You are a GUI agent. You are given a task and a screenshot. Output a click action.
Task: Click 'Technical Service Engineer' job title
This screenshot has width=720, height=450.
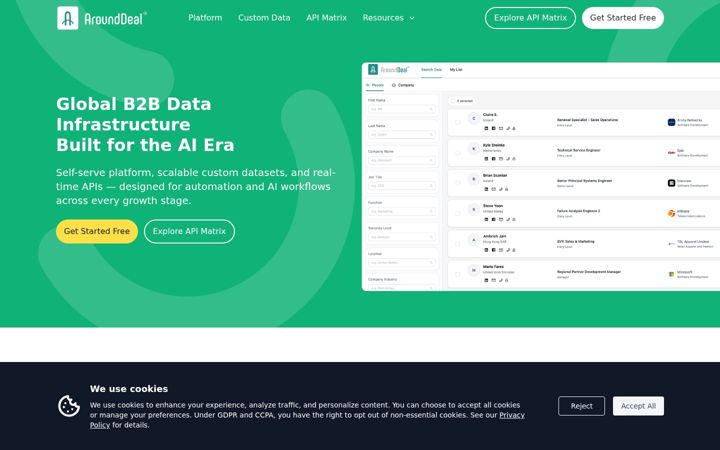[579, 150]
